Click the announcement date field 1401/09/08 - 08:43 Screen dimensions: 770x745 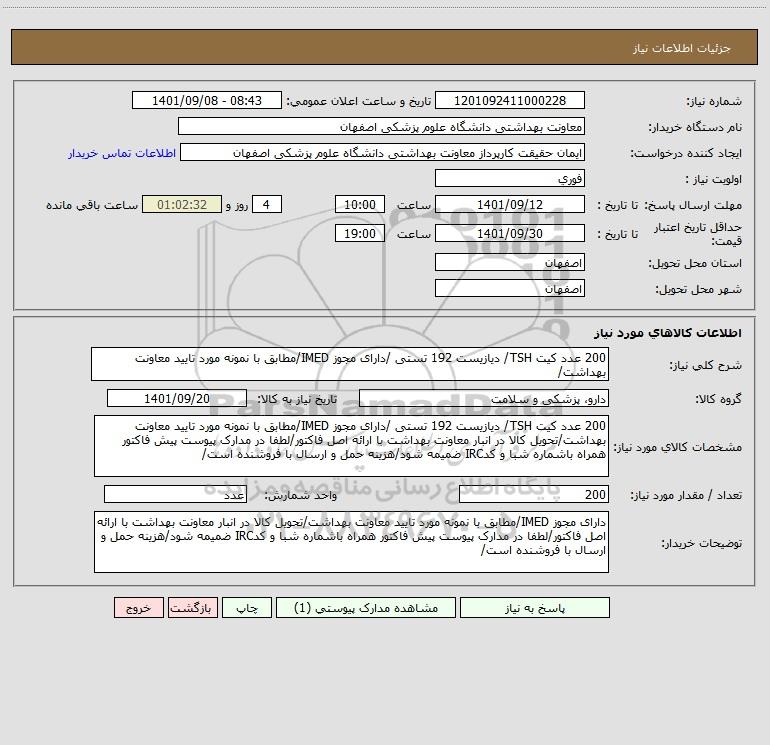(x=207, y=101)
